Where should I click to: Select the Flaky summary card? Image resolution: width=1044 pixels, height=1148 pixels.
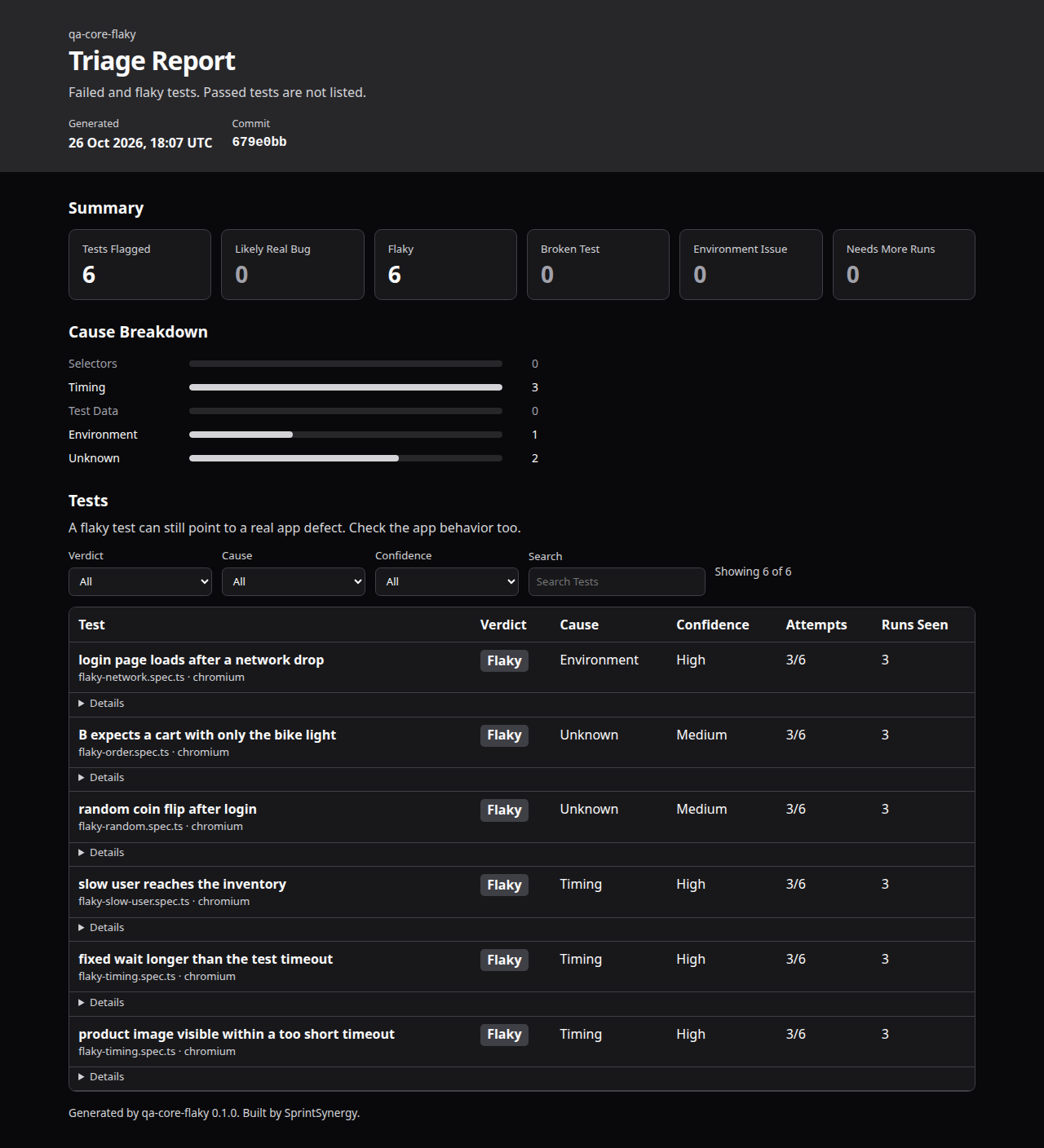point(445,264)
